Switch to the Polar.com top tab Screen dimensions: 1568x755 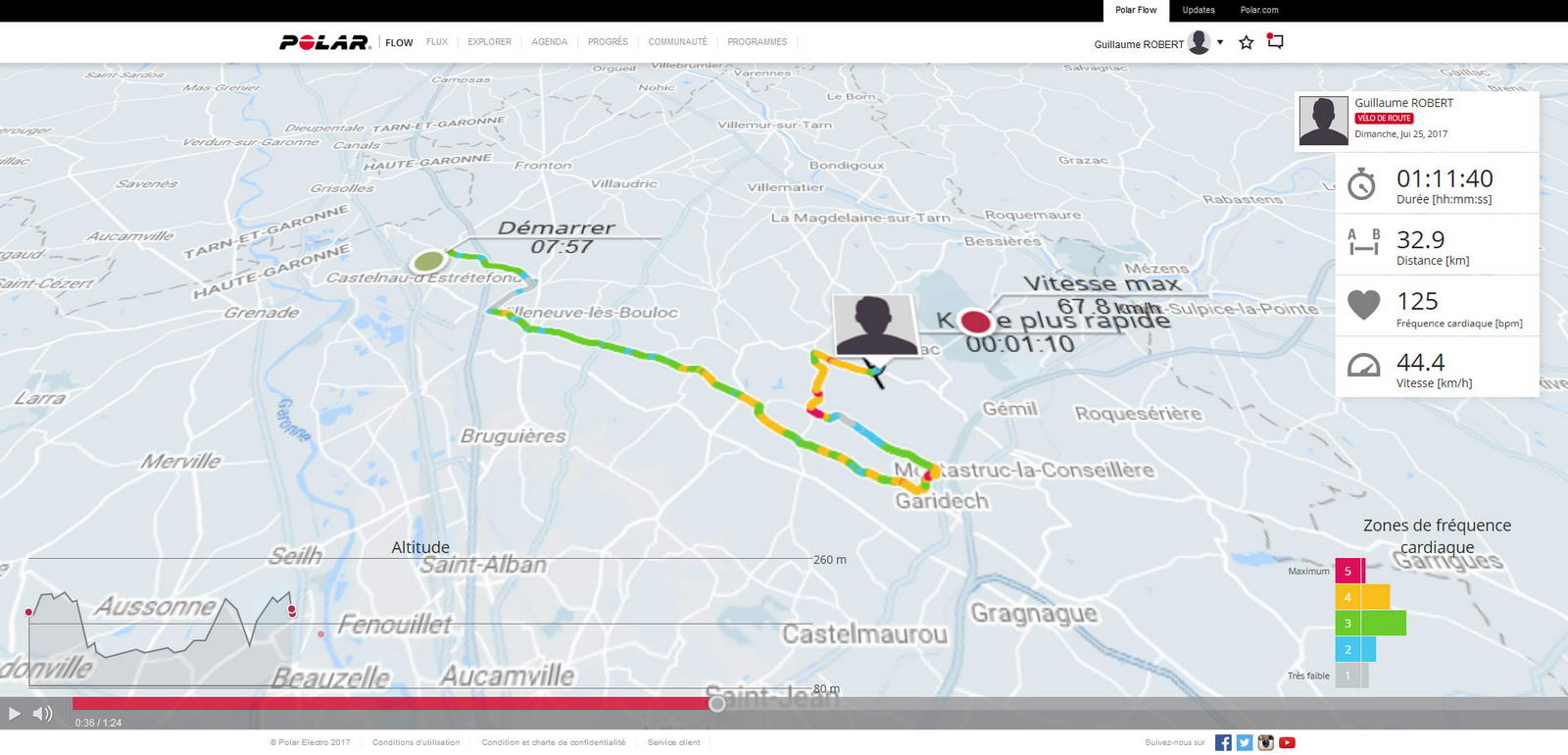tap(1259, 11)
